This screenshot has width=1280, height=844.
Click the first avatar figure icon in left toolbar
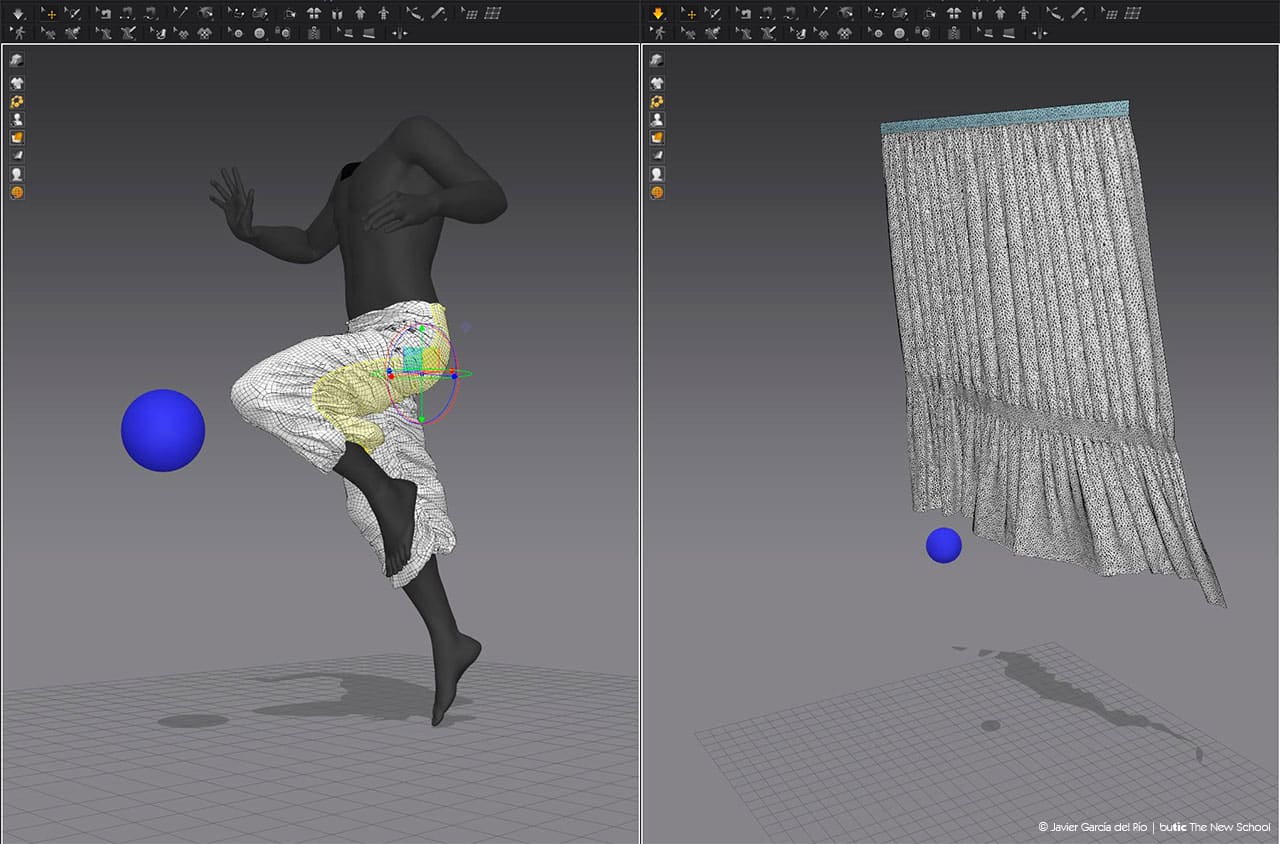pos(360,14)
